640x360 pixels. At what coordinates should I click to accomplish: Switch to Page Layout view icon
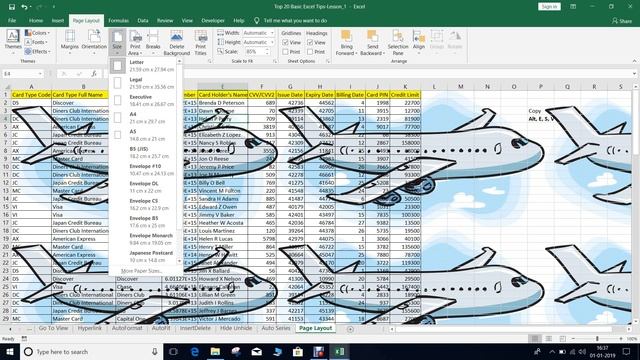point(549,339)
